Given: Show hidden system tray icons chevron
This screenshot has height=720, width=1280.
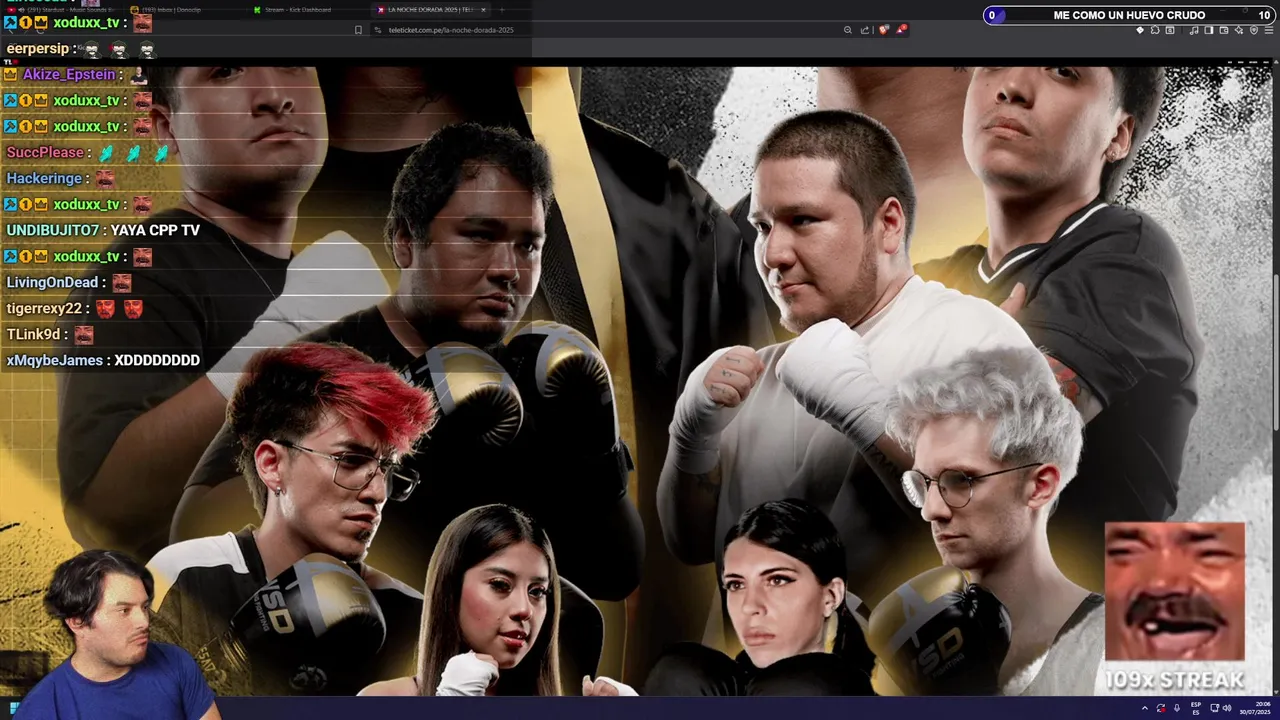Looking at the screenshot, I should pos(1145,708).
